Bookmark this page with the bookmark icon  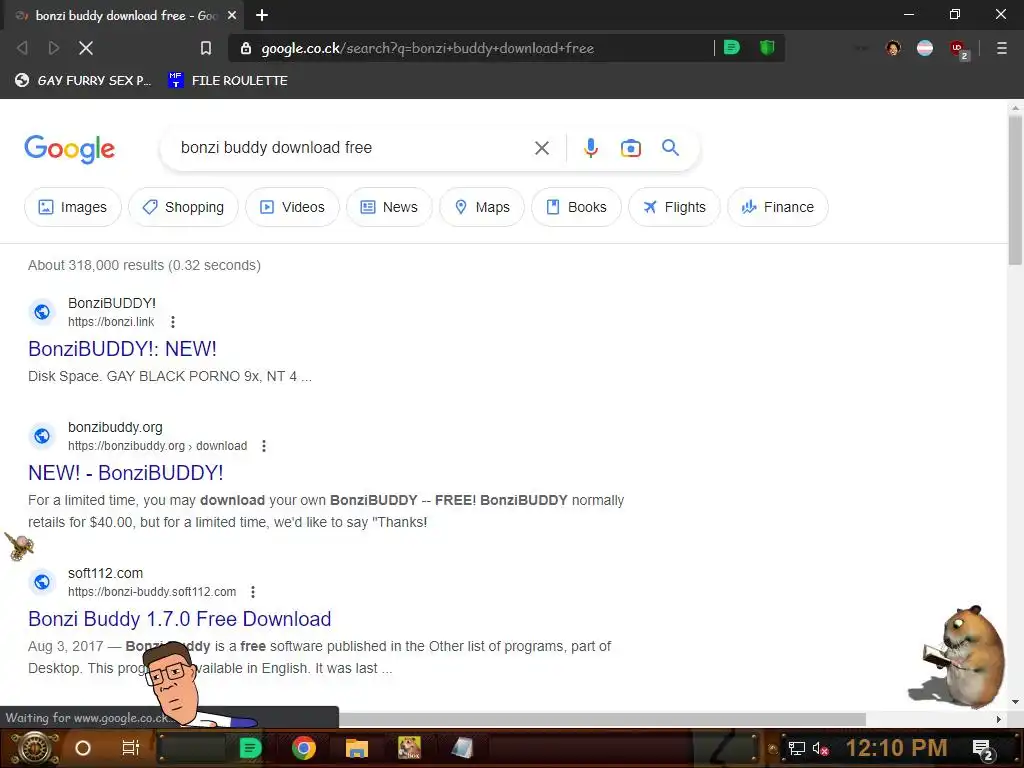coord(206,48)
